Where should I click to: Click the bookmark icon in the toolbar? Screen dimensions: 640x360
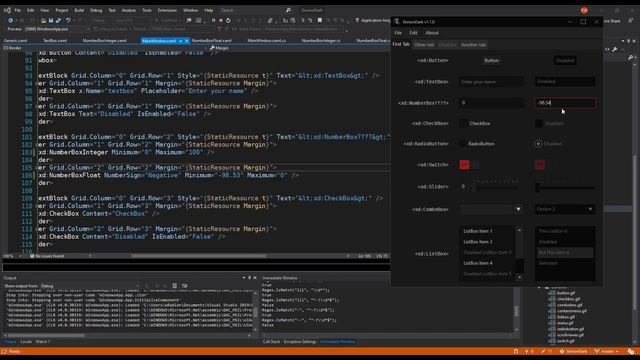pos(320,20)
